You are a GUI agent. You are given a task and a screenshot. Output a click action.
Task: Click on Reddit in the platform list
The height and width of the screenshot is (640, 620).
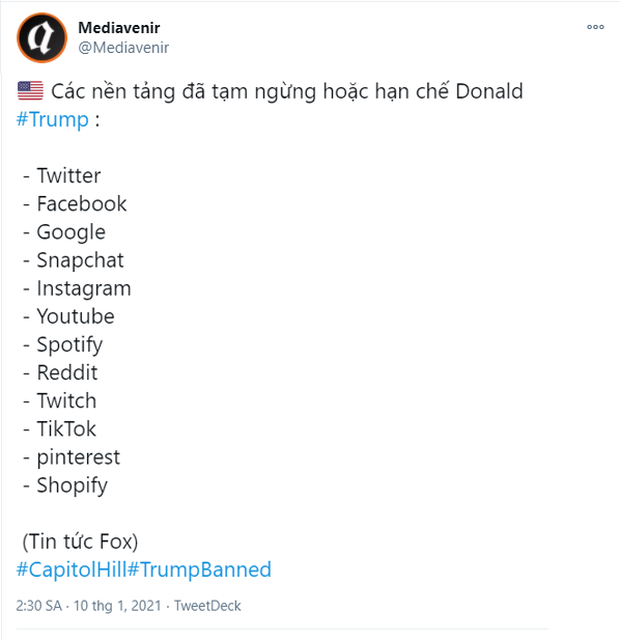click(67, 373)
